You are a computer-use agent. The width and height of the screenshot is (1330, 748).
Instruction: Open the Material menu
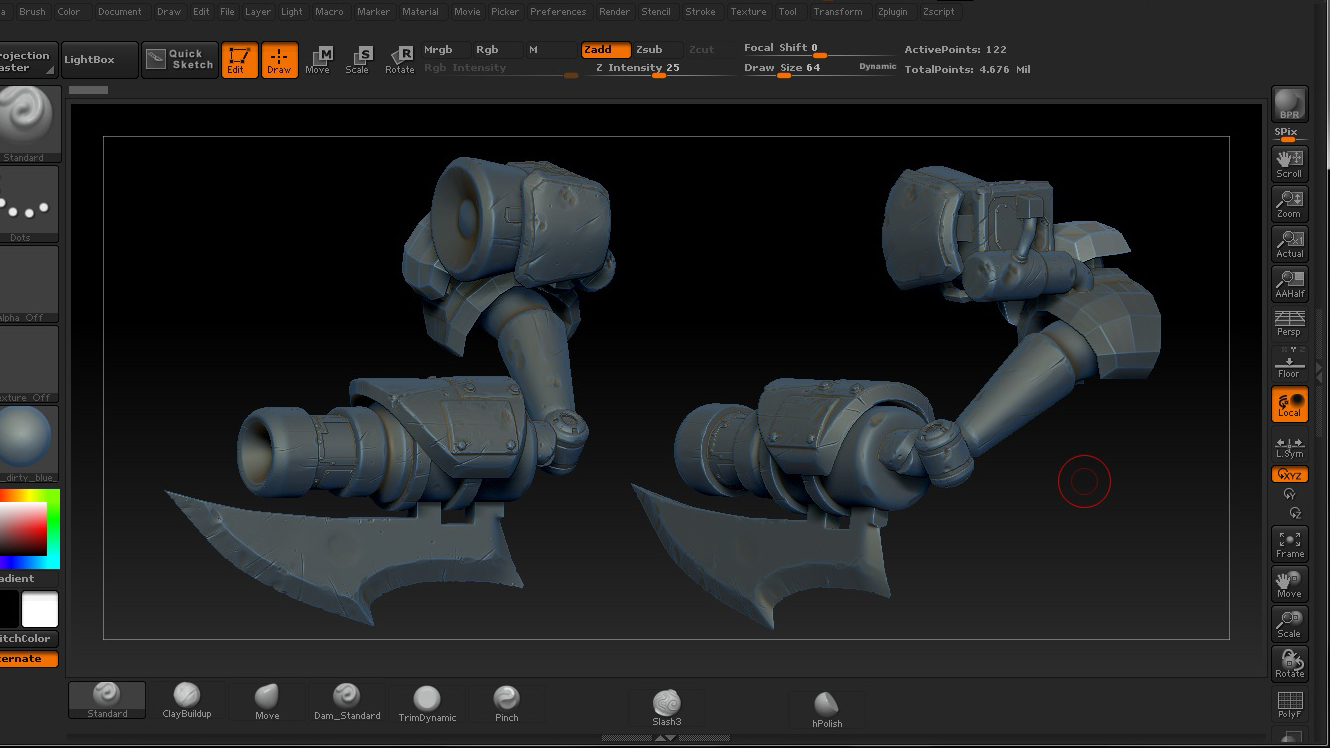point(420,12)
